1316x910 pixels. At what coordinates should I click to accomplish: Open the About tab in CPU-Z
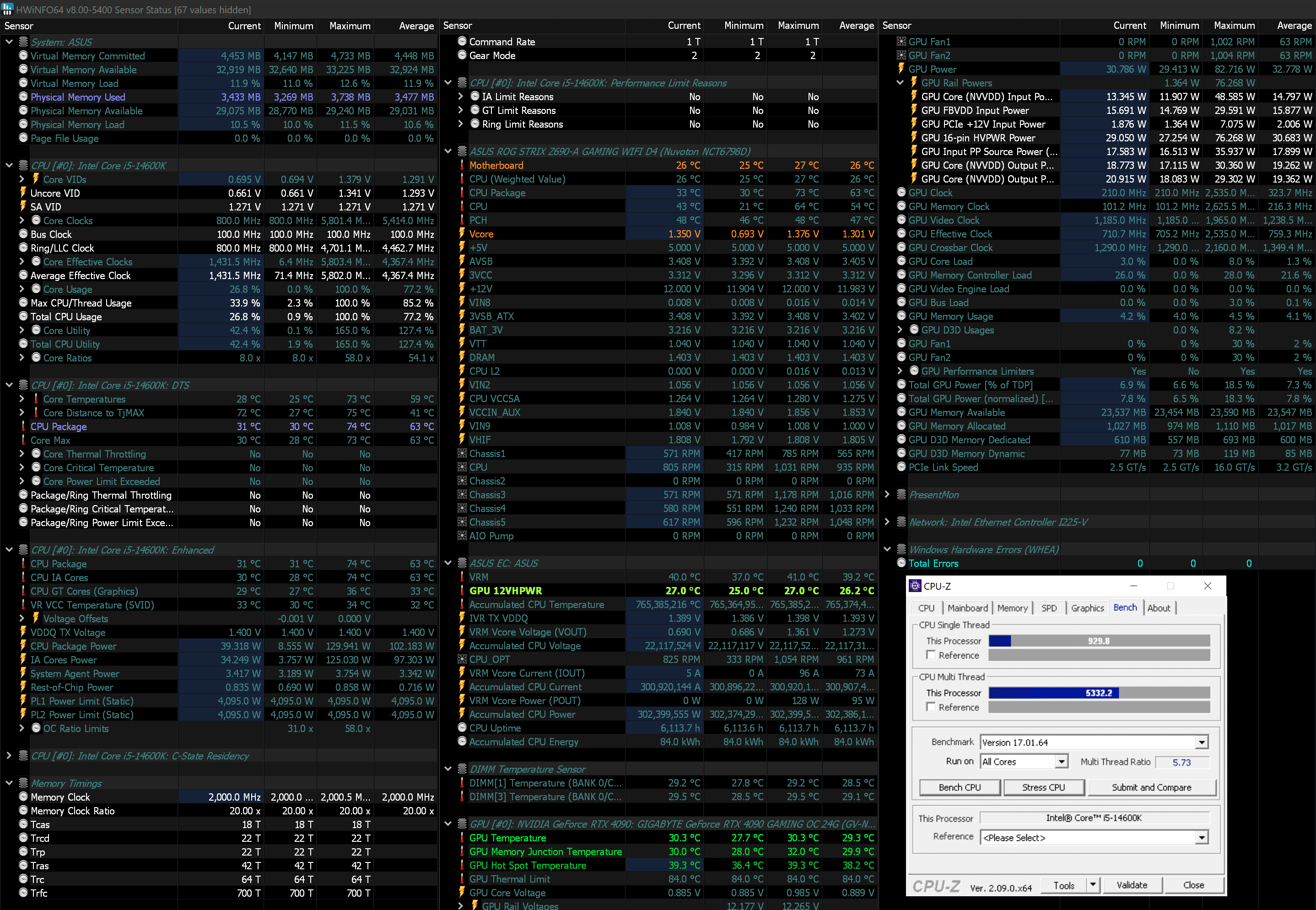[1159, 608]
